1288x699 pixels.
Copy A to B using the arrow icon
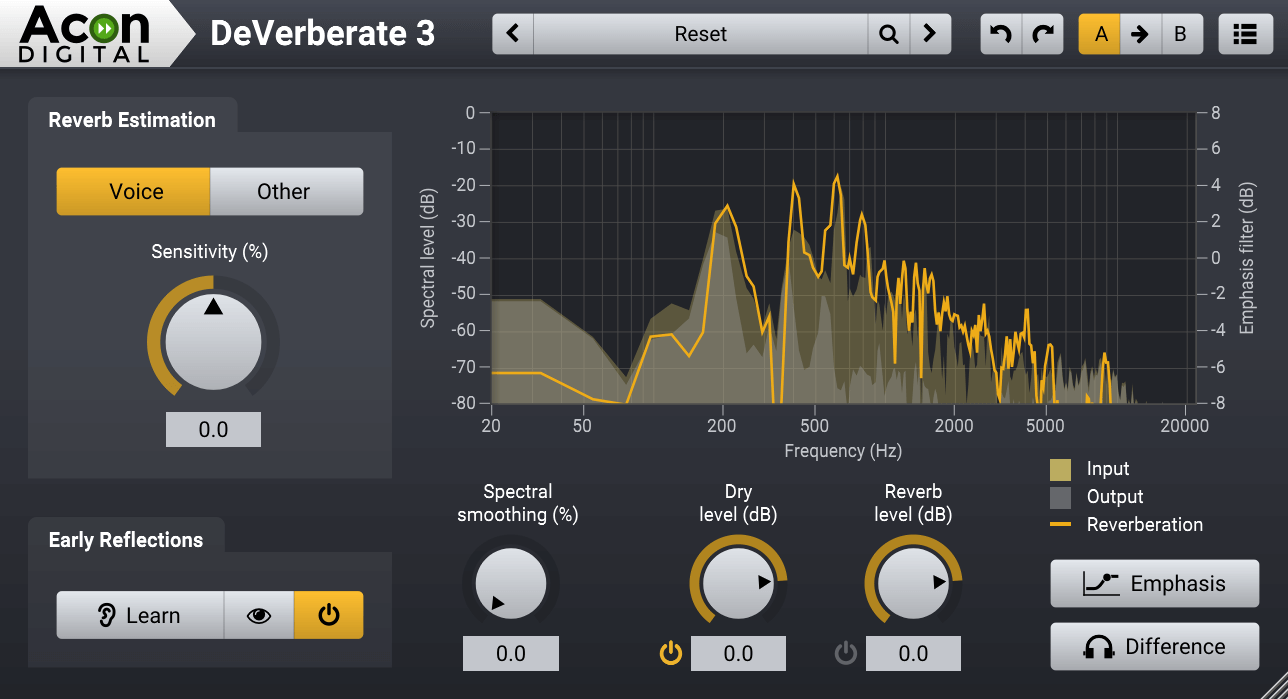click(x=1140, y=33)
